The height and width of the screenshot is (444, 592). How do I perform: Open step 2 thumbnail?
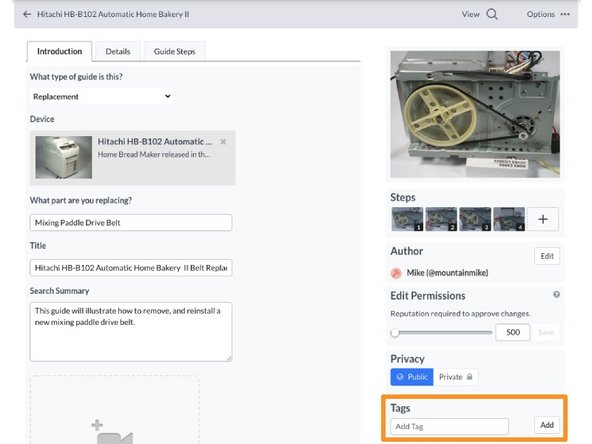pos(441,219)
